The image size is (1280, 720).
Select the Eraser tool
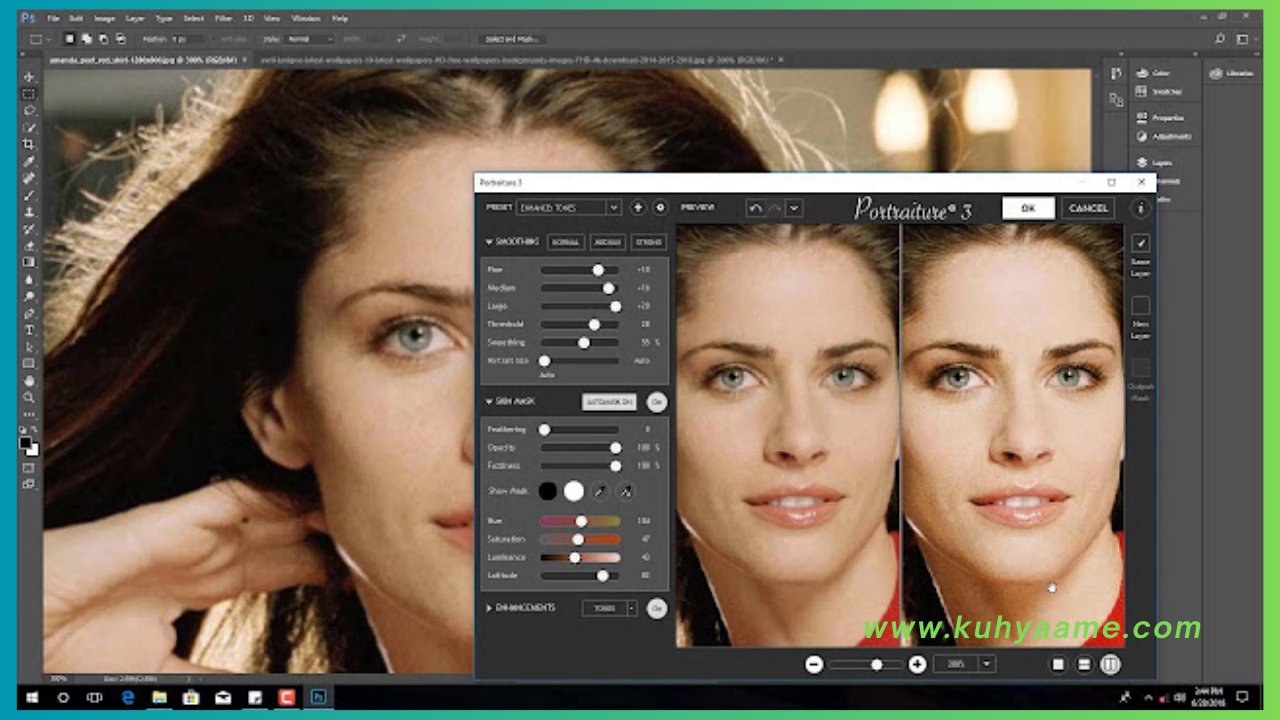tap(29, 246)
